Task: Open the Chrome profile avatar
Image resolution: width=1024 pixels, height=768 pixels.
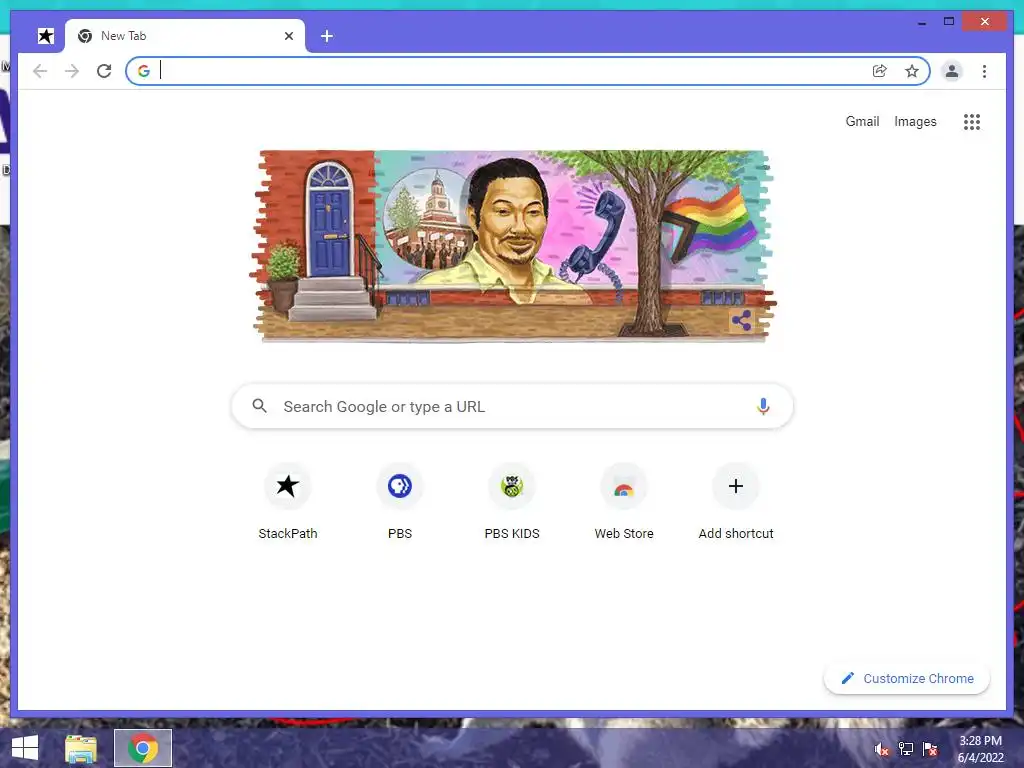Action: tap(952, 71)
